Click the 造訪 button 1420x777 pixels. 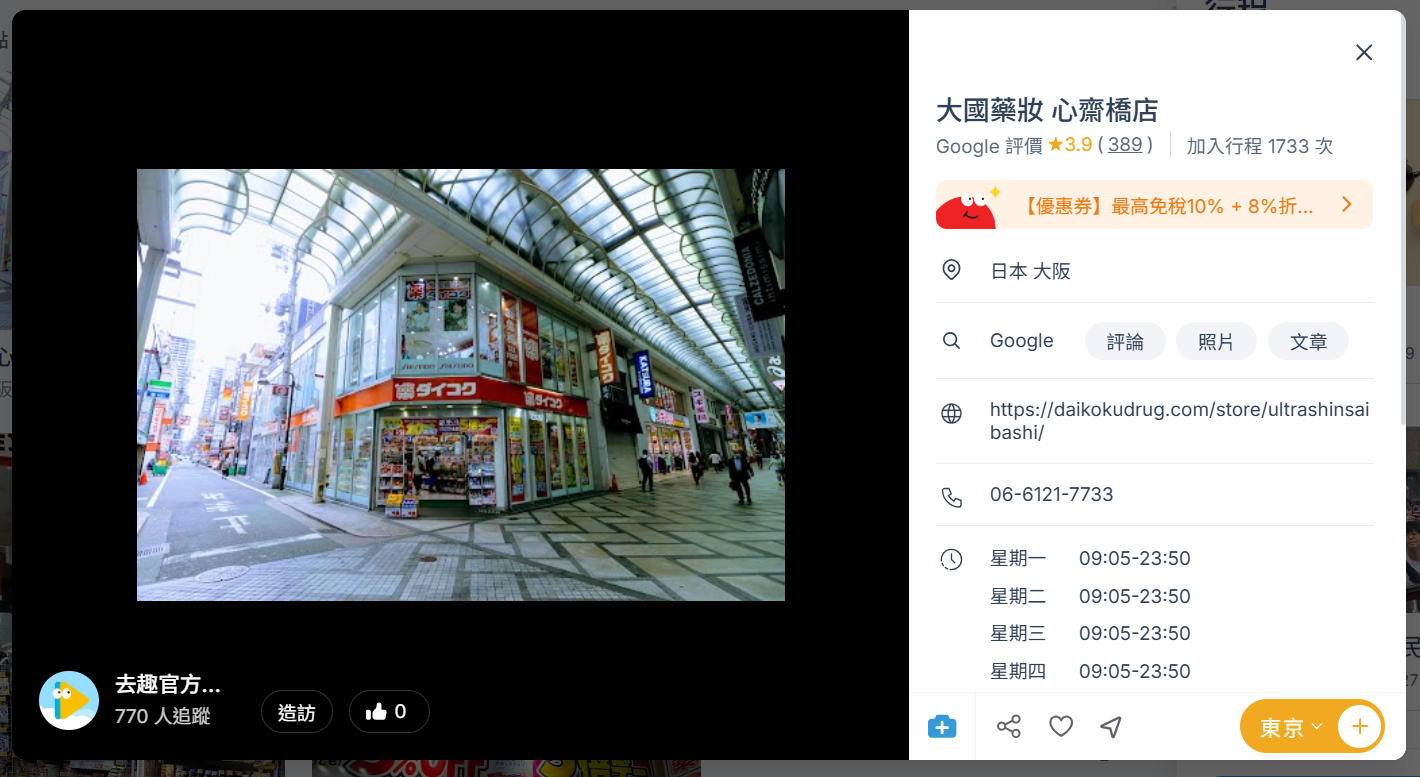297,711
